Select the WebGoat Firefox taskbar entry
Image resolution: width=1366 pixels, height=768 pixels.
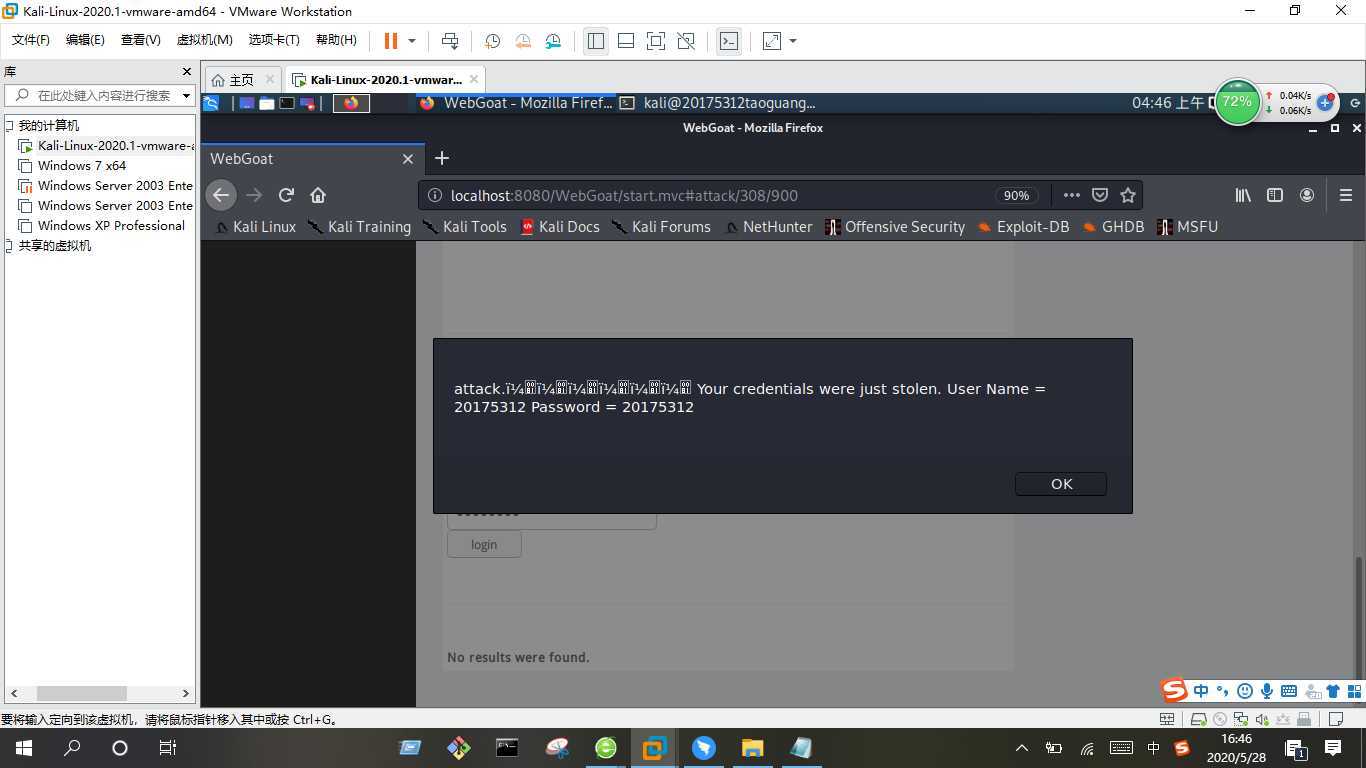coord(515,103)
